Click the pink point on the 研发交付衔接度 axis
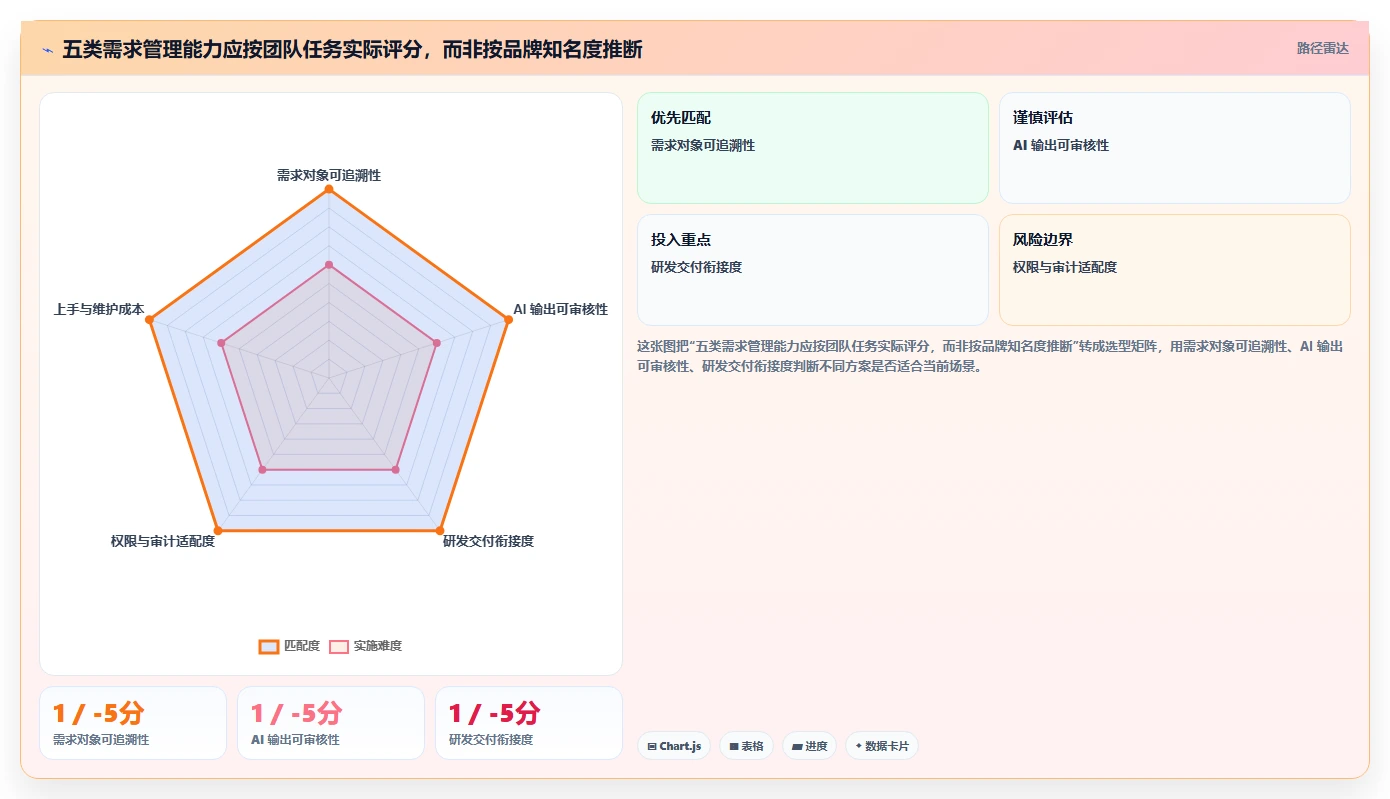Screen dimensions: 1390x799 click(x=396, y=469)
